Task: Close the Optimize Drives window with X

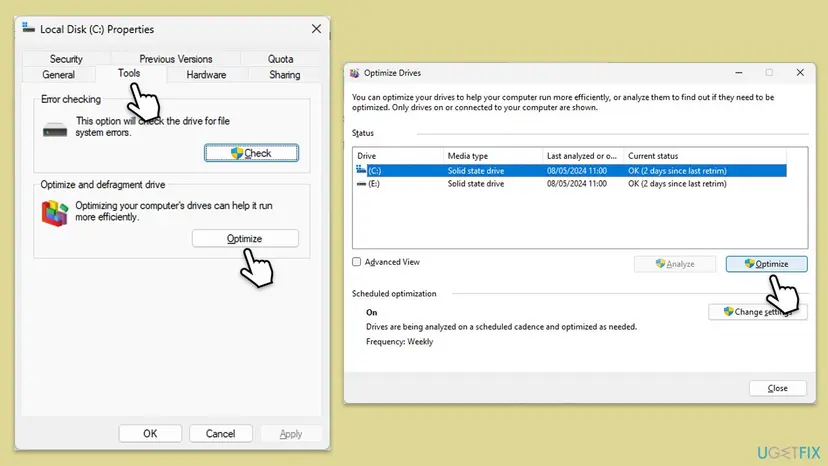Action: click(x=800, y=72)
